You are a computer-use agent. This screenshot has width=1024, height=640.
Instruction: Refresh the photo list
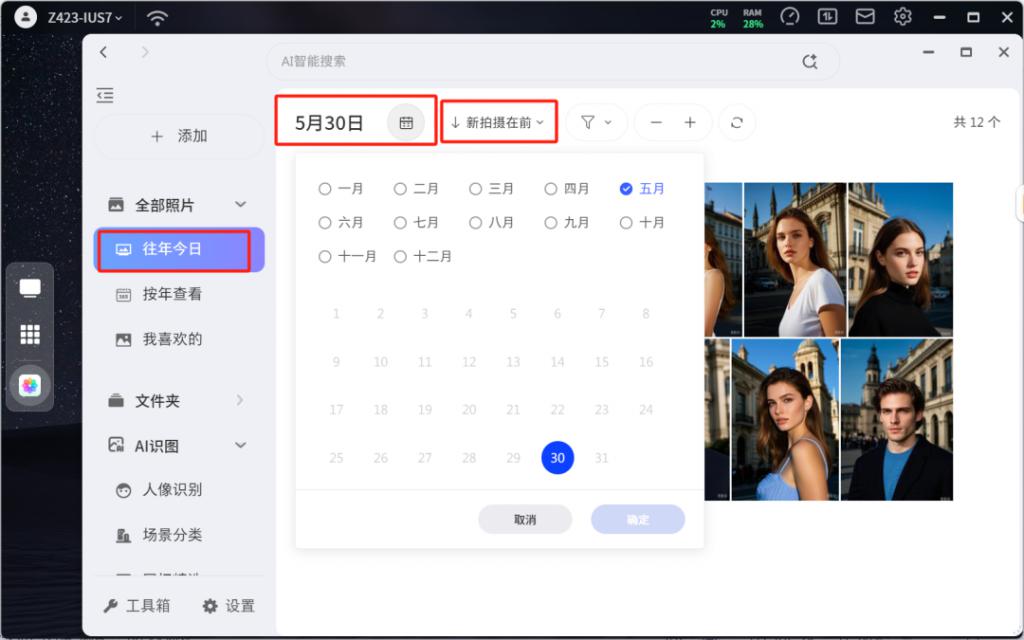pyautogui.click(x=737, y=122)
